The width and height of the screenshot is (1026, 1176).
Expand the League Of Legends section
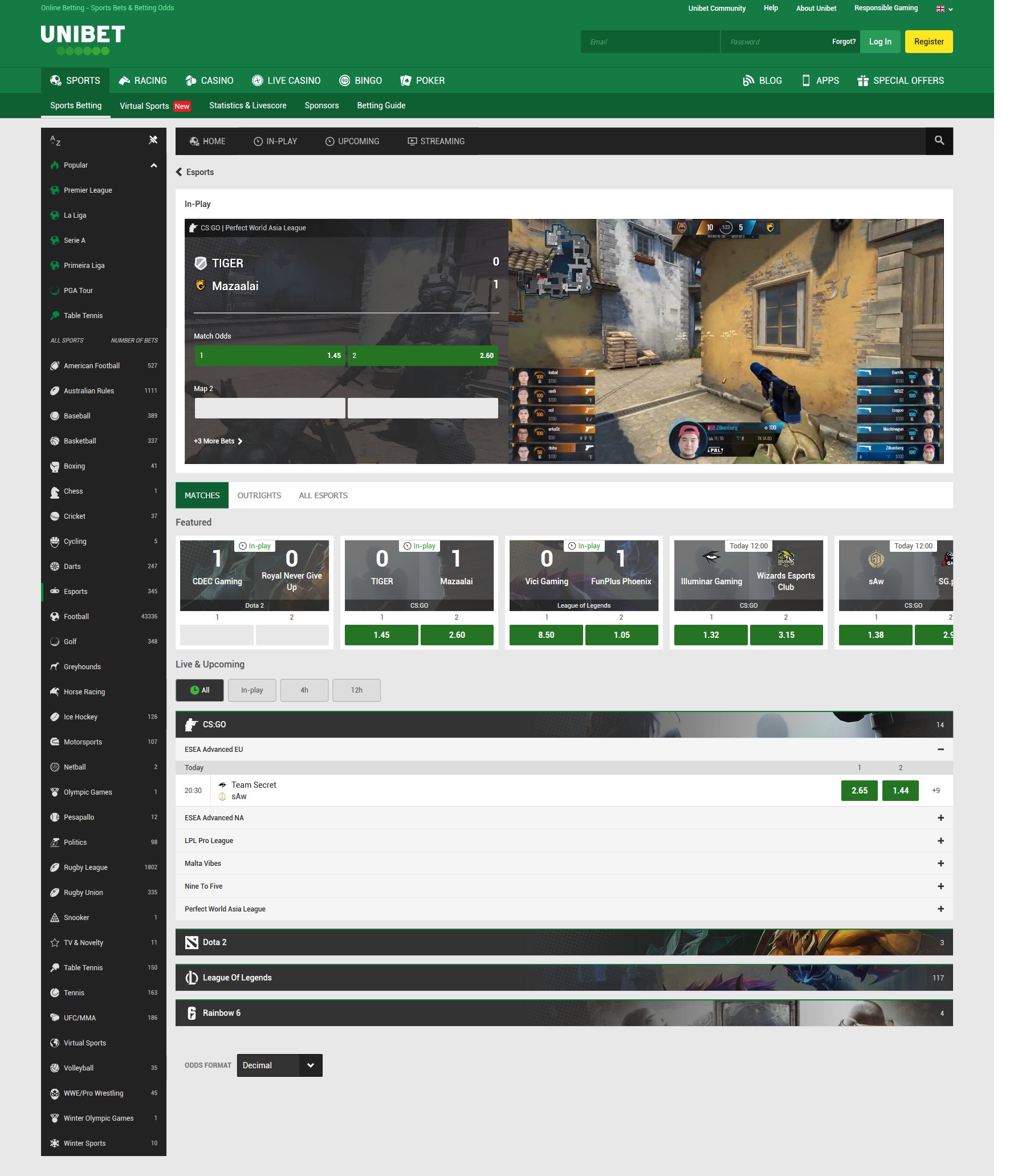pyautogui.click(x=564, y=978)
